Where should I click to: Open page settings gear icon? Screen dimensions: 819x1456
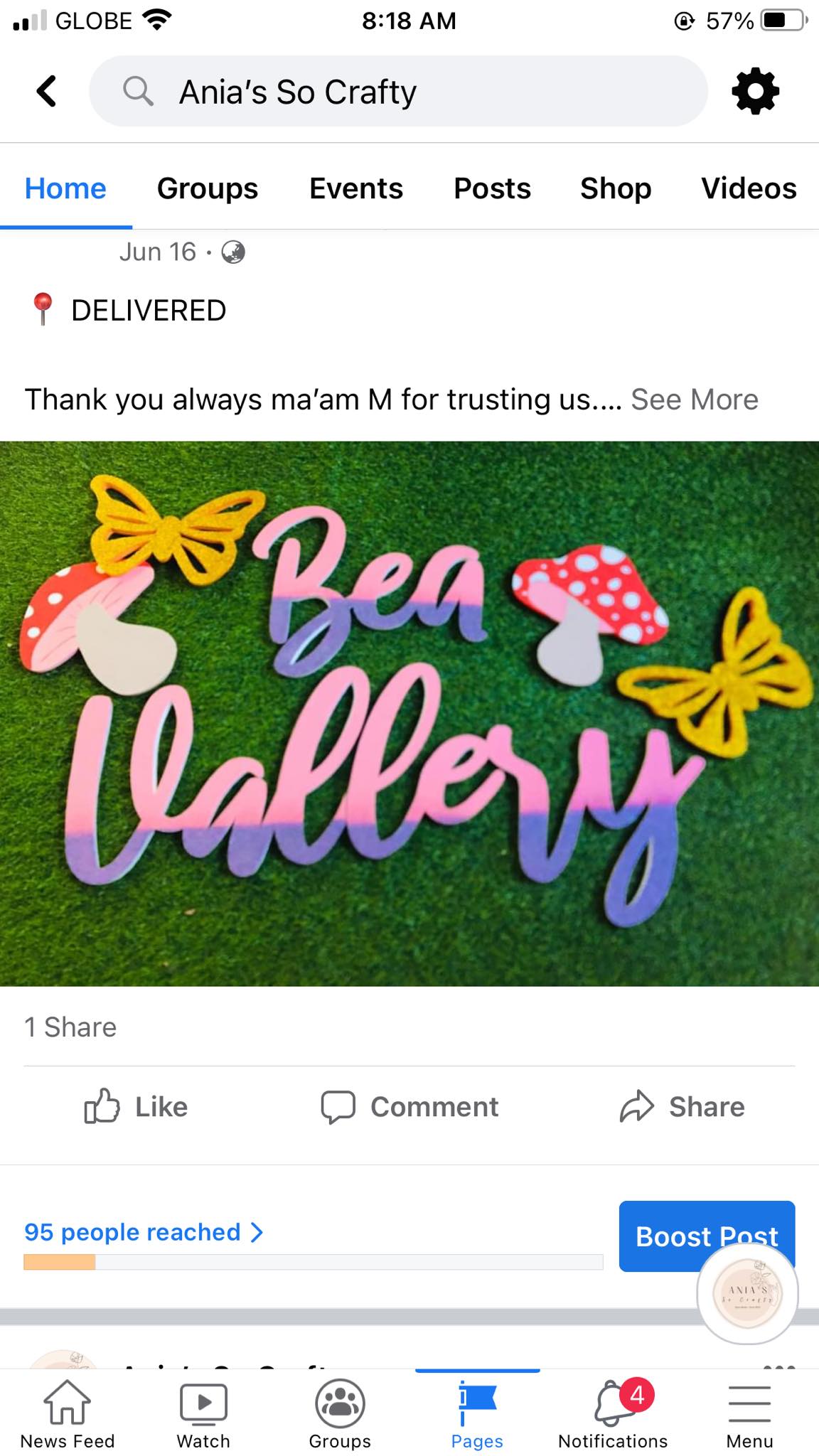tap(755, 91)
